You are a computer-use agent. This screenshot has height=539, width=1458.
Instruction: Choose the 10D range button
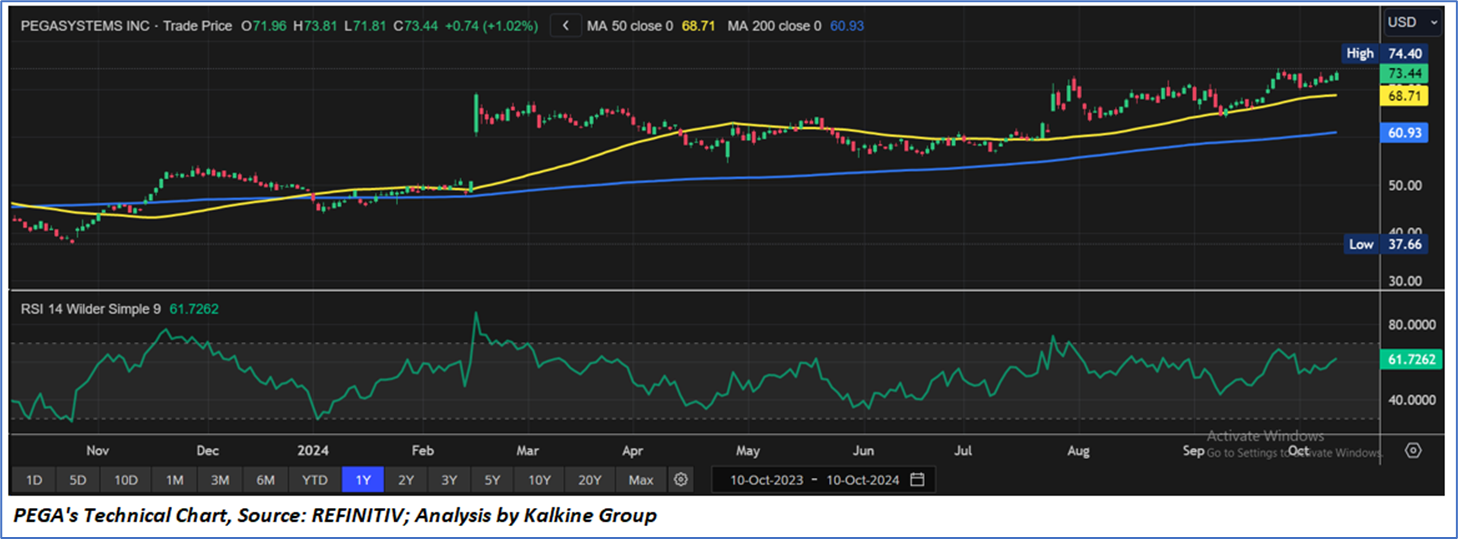(126, 480)
